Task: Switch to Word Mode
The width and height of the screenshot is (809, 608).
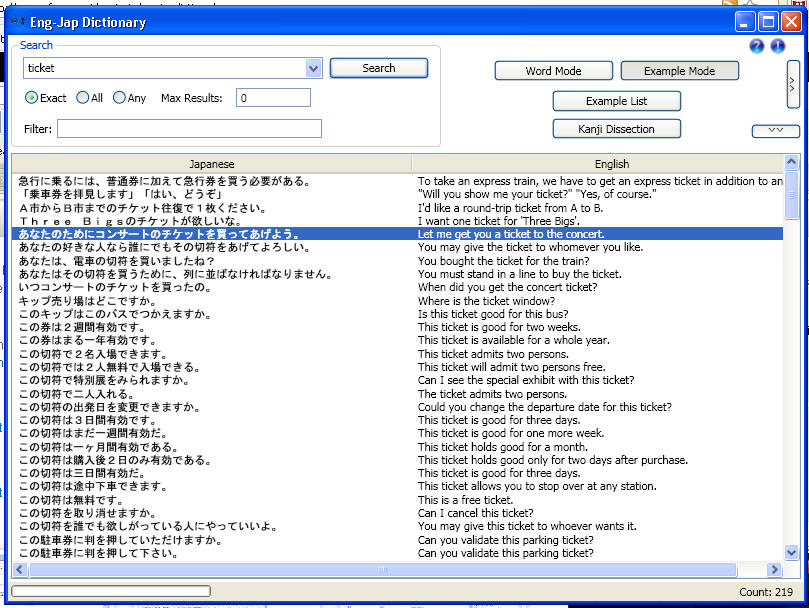Action: 553,71
